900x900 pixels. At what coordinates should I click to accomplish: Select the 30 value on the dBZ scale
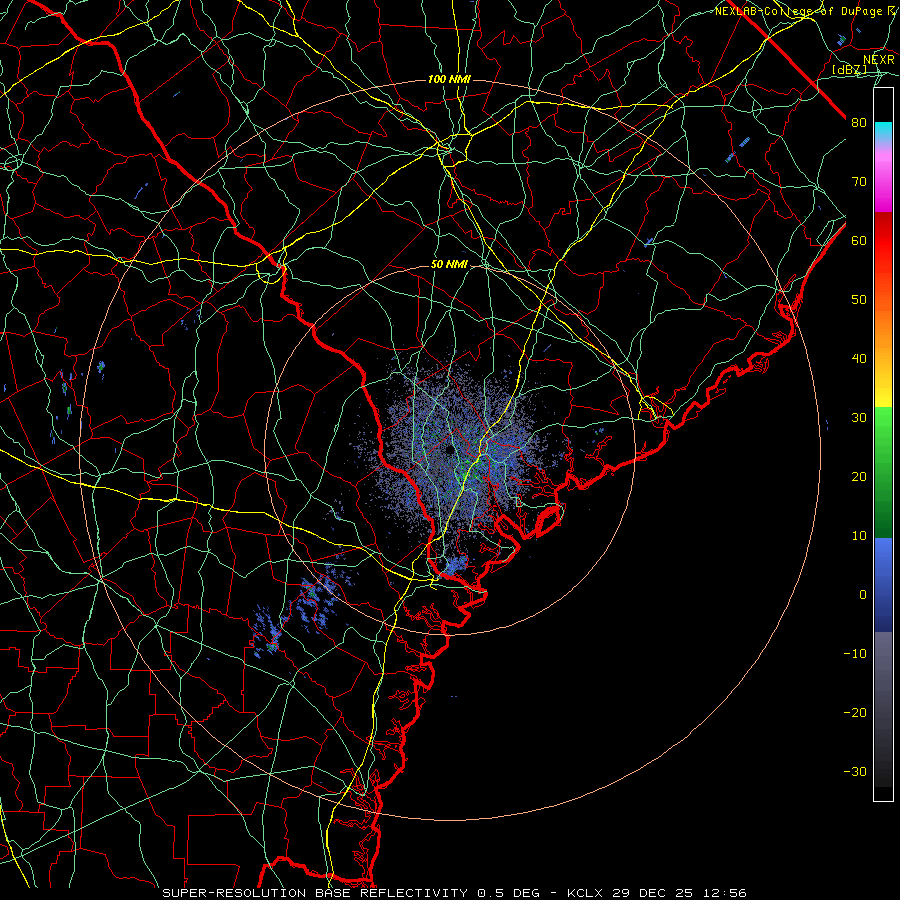[x=859, y=418]
